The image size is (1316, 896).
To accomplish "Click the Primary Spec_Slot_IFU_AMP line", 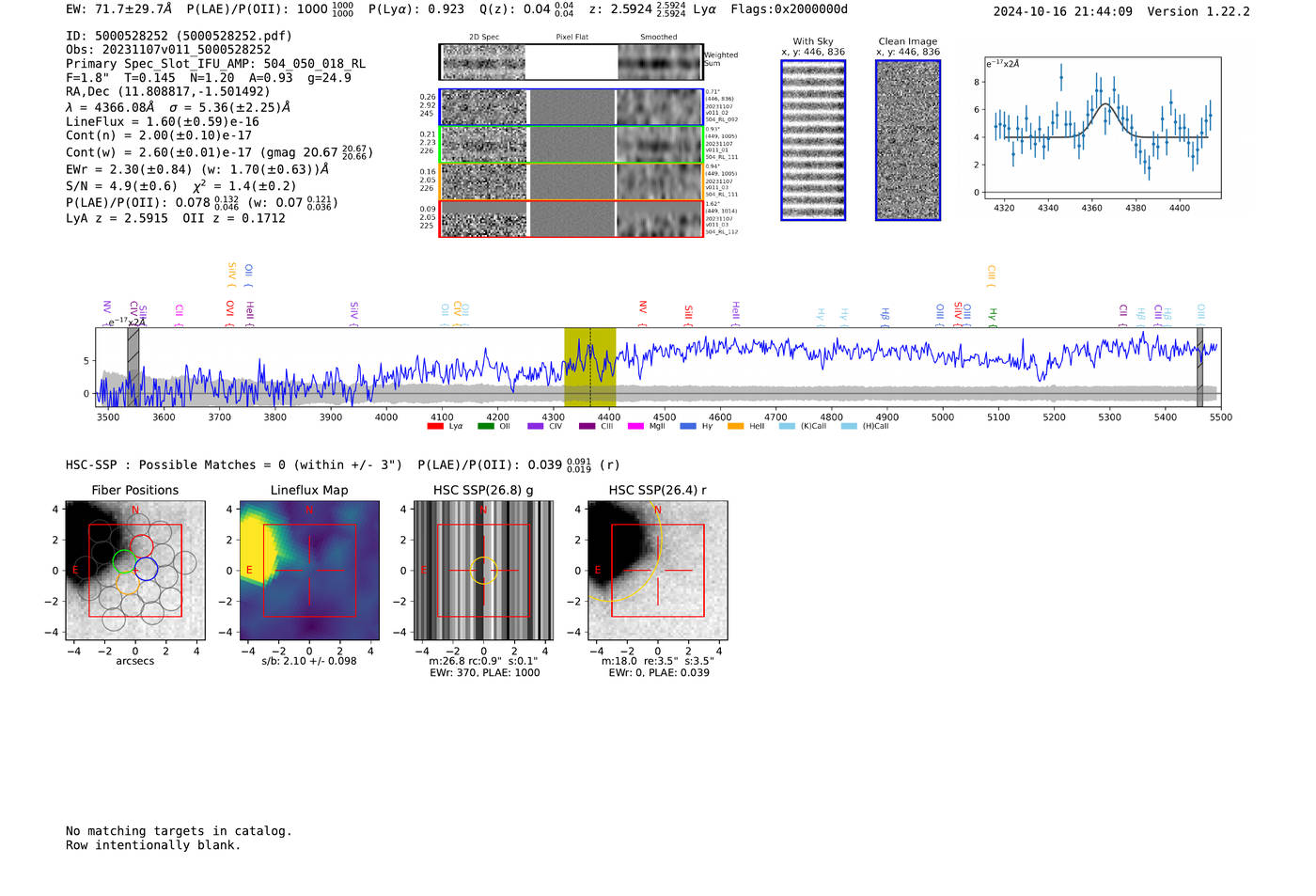I will [215, 64].
